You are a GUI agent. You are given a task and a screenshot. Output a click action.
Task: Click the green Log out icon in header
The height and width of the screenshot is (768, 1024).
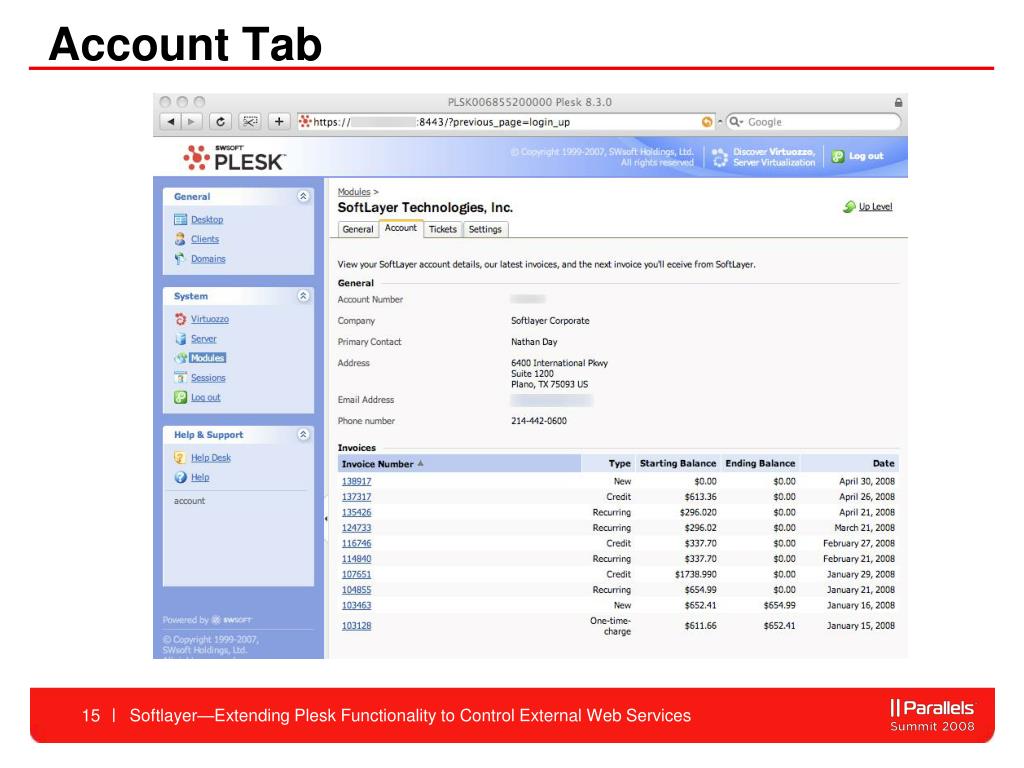tap(838, 156)
